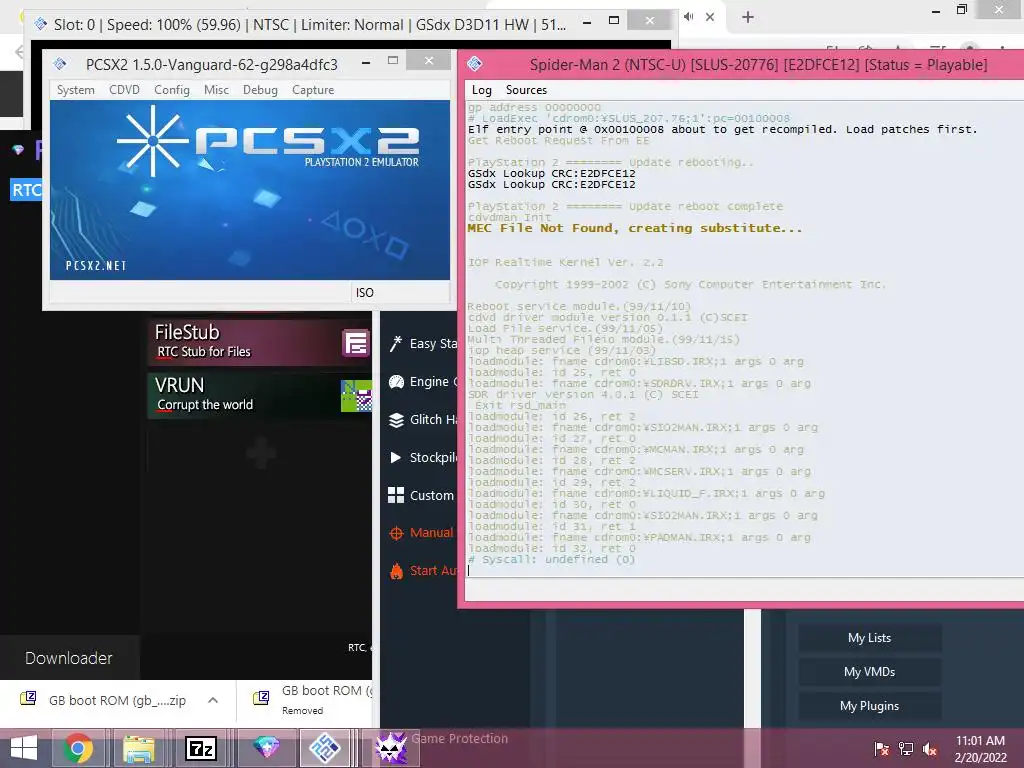
Task: Open Engine Config gauge icon
Action: (x=396, y=382)
